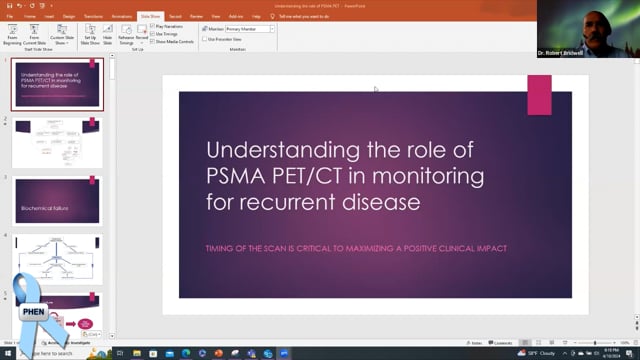Open the Windows Start menu
The width and height of the screenshot is (640, 360).
pyautogui.click(x=8, y=353)
